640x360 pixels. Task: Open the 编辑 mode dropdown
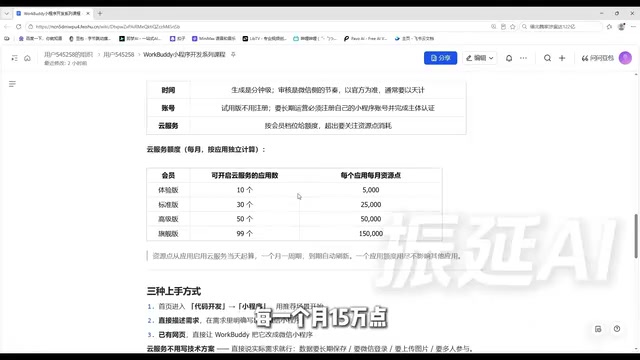pyautogui.click(x=480, y=58)
